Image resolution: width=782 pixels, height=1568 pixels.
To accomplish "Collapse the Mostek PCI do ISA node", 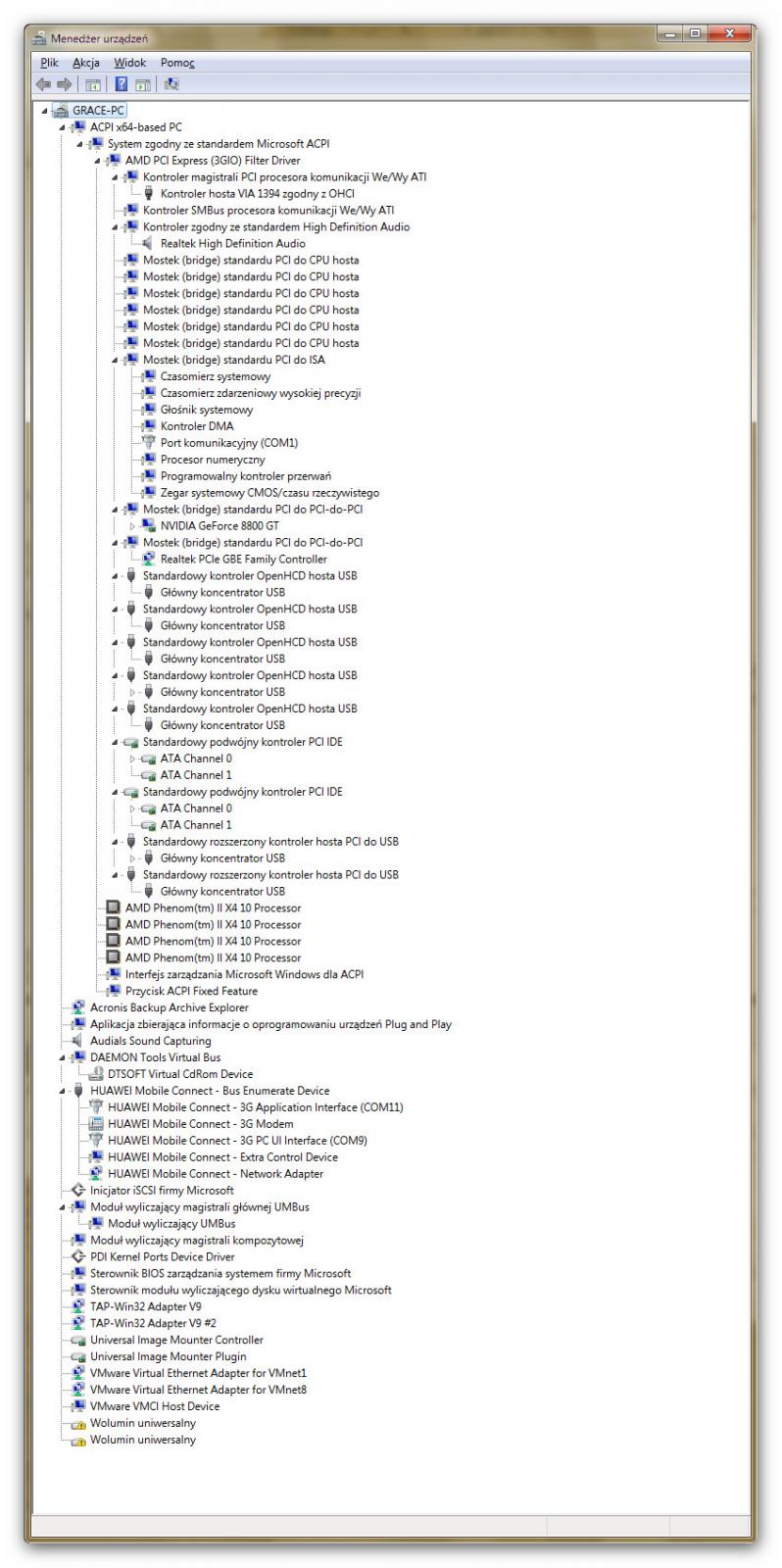I will point(116,360).
